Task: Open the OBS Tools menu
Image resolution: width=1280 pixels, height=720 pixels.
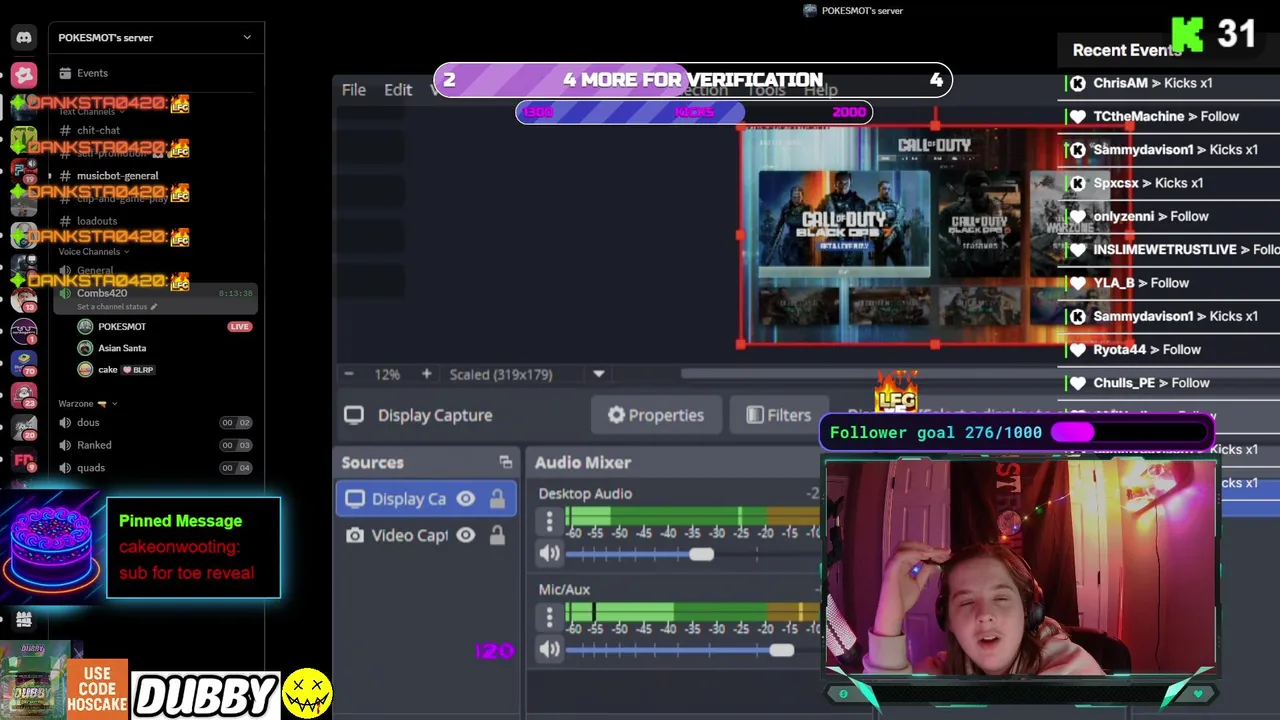Action: tap(765, 90)
